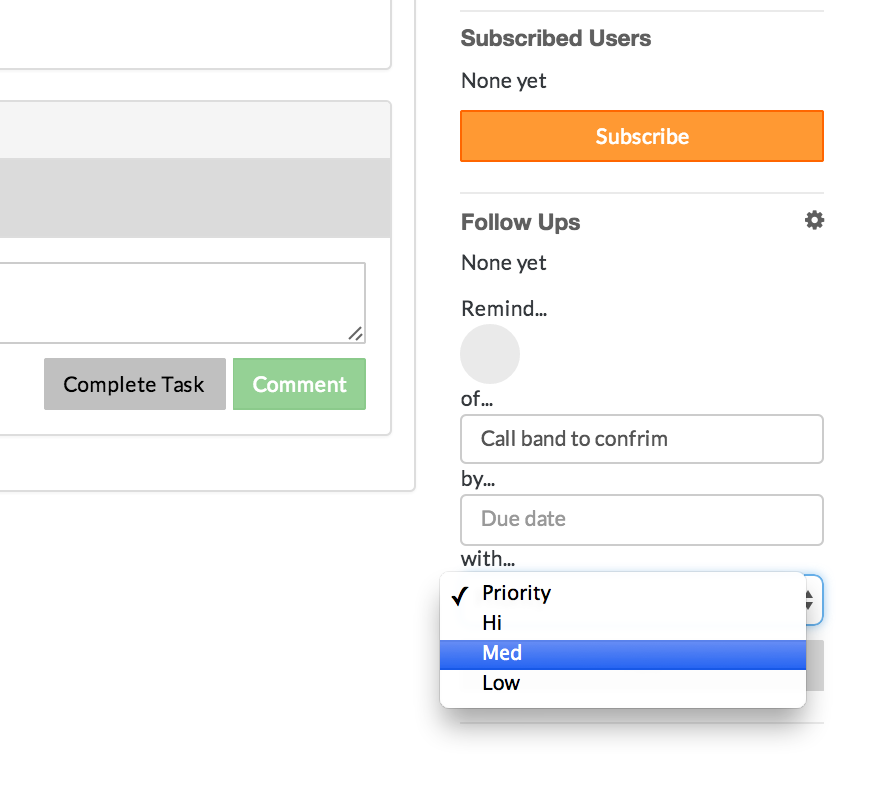Select the checked Priority placeholder option
Image resolution: width=870 pixels, height=808 pixels.
coord(516,593)
